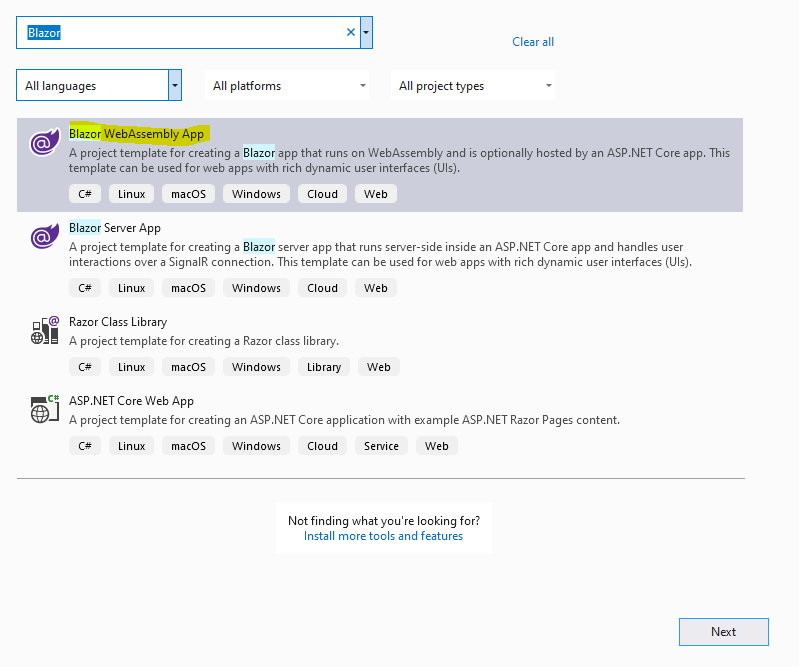The image size is (799, 667).
Task: Click the Blazor Server App description text
Action: click(x=381, y=254)
